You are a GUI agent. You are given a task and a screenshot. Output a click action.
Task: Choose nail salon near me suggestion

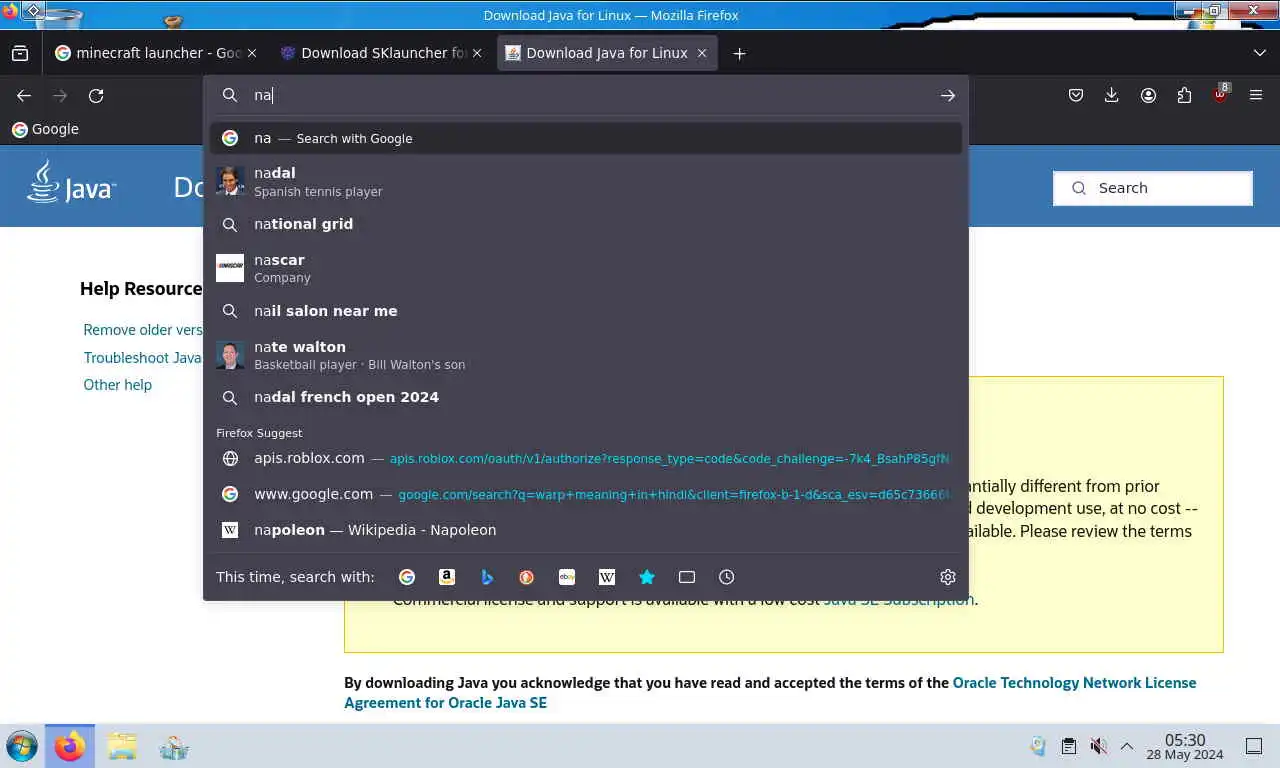click(586, 311)
